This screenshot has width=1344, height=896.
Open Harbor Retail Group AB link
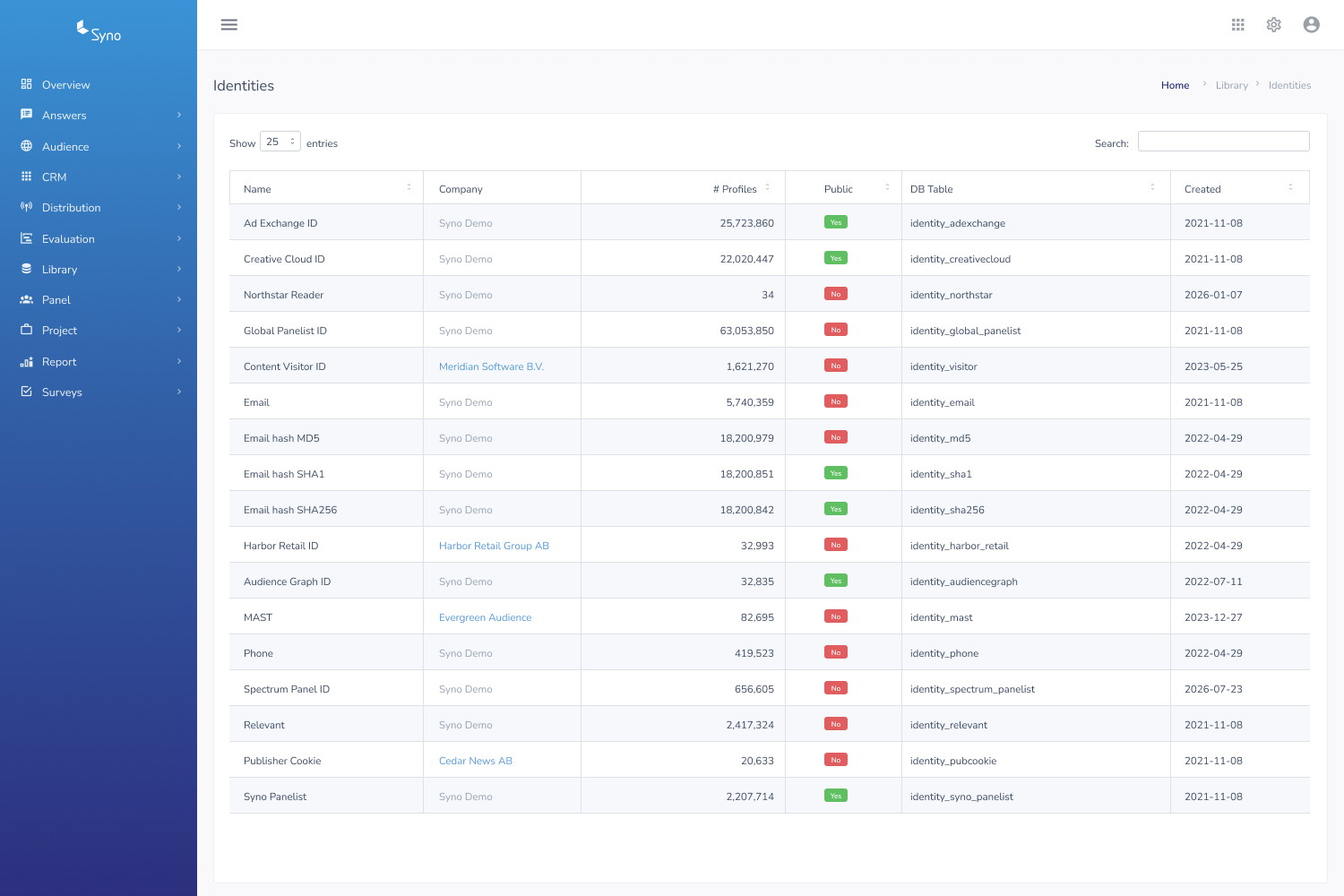(494, 546)
